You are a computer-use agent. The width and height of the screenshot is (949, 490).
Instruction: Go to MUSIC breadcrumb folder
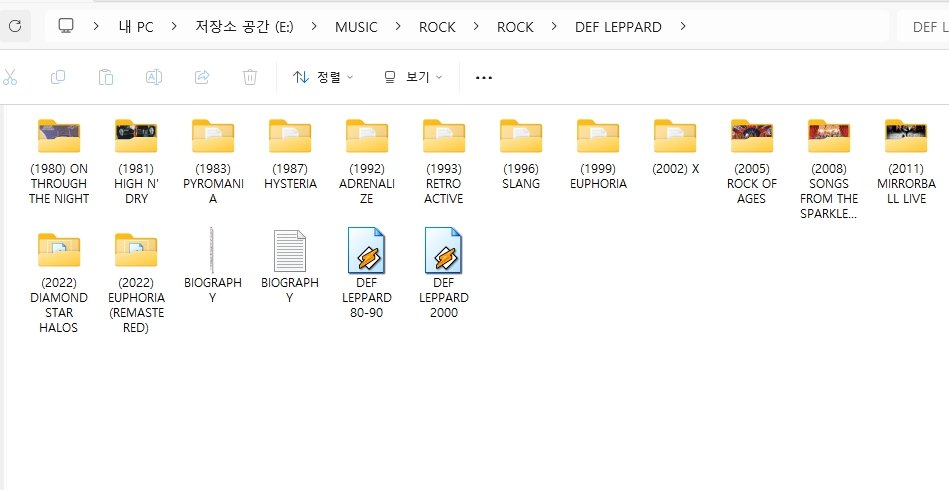(x=356, y=27)
